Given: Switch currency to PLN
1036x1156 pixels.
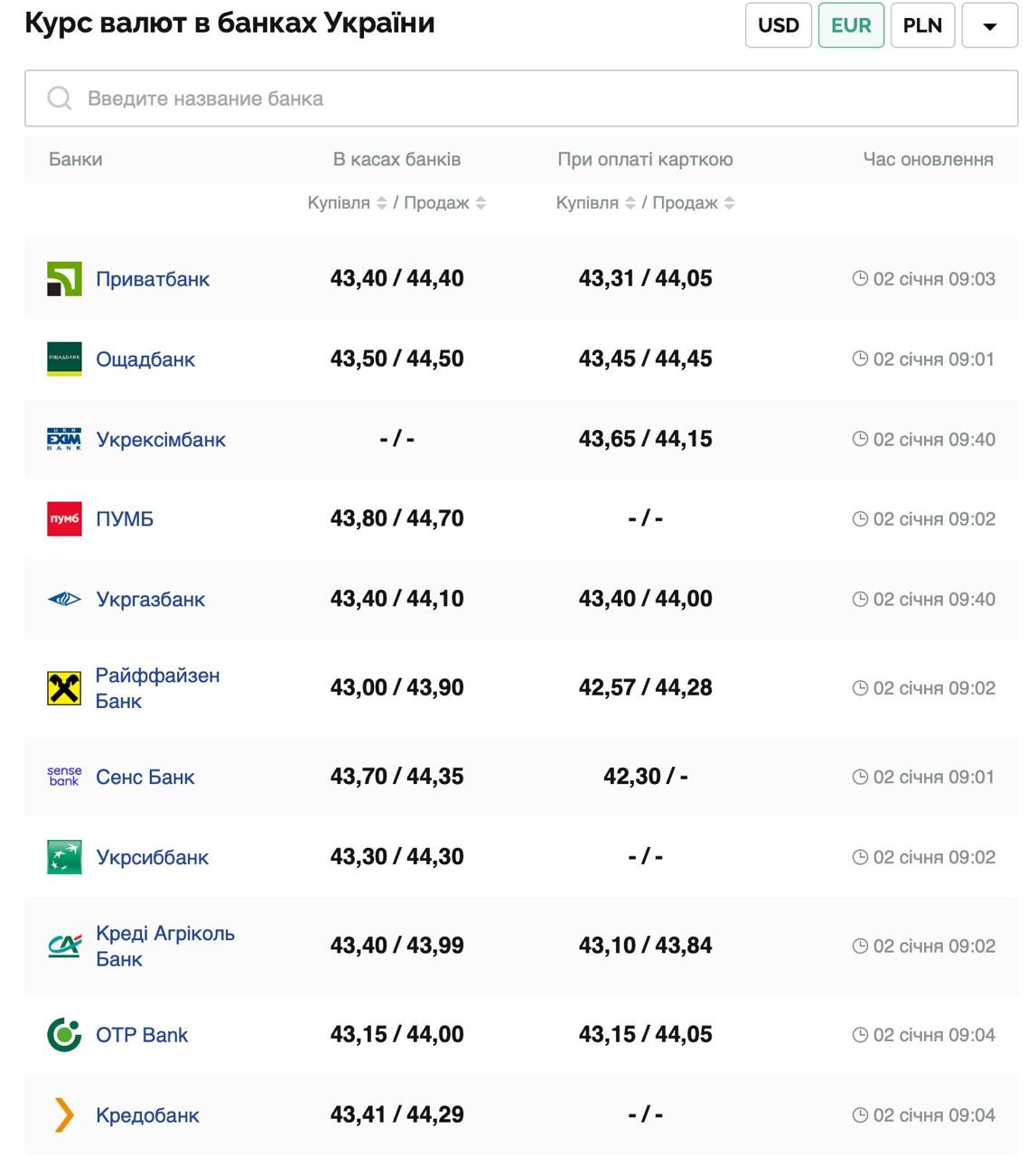Looking at the screenshot, I should click(x=922, y=25).
